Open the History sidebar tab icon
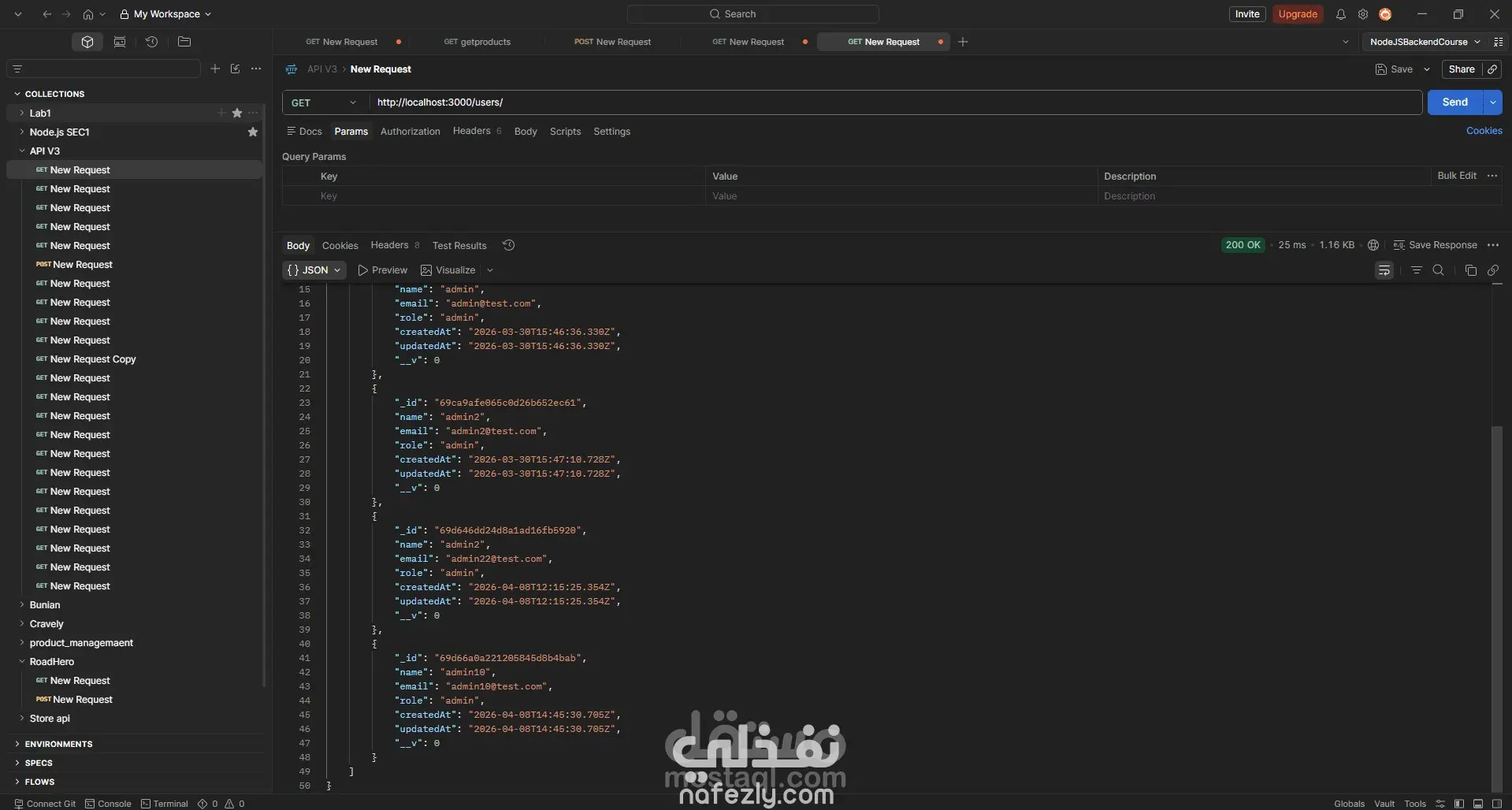 click(151, 42)
